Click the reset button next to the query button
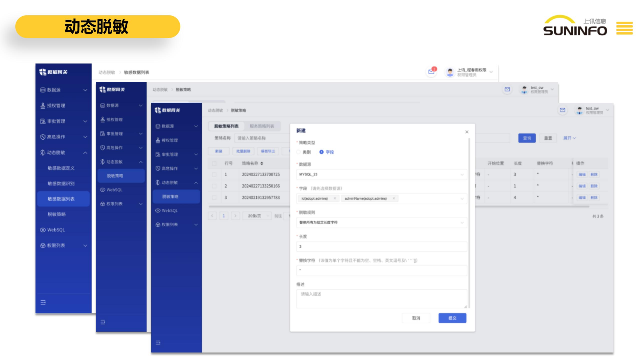The image size is (640, 360). click(548, 138)
